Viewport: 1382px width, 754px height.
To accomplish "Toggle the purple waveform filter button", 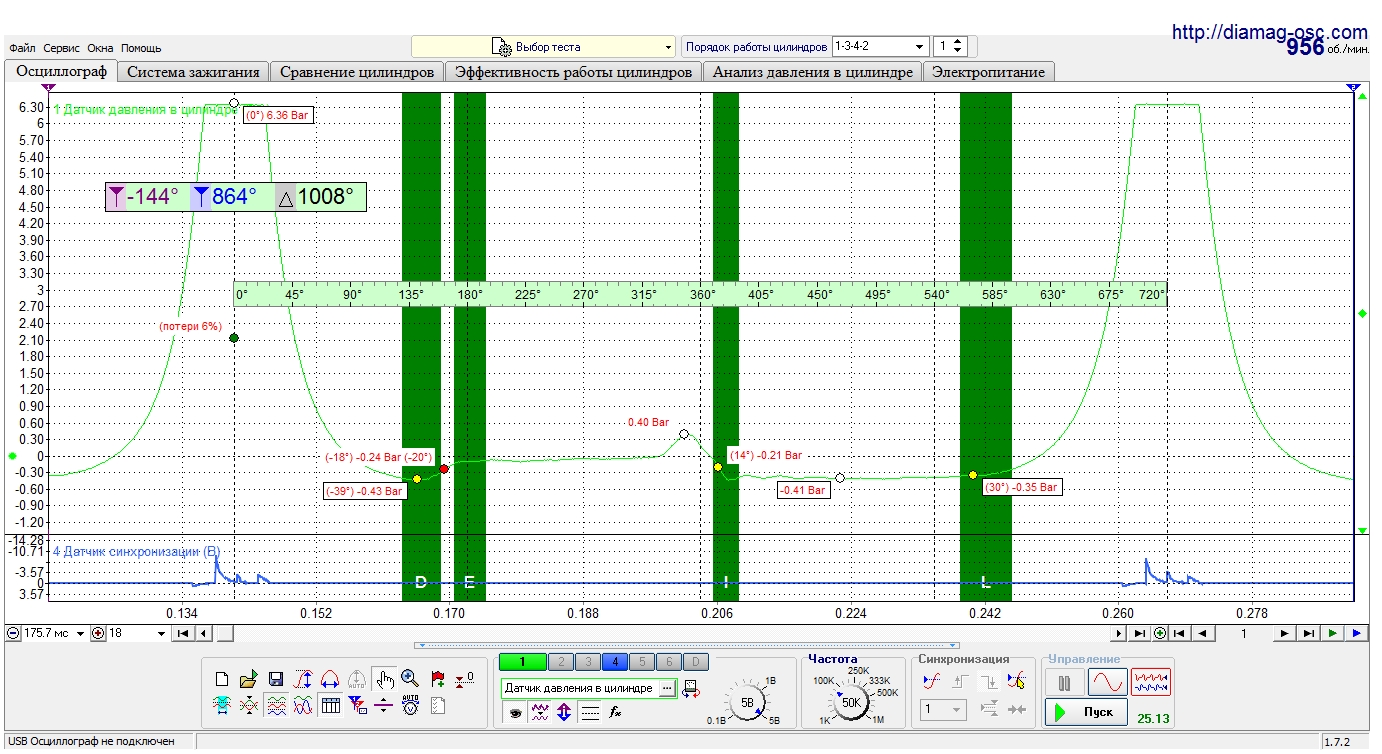I will [x=540, y=713].
